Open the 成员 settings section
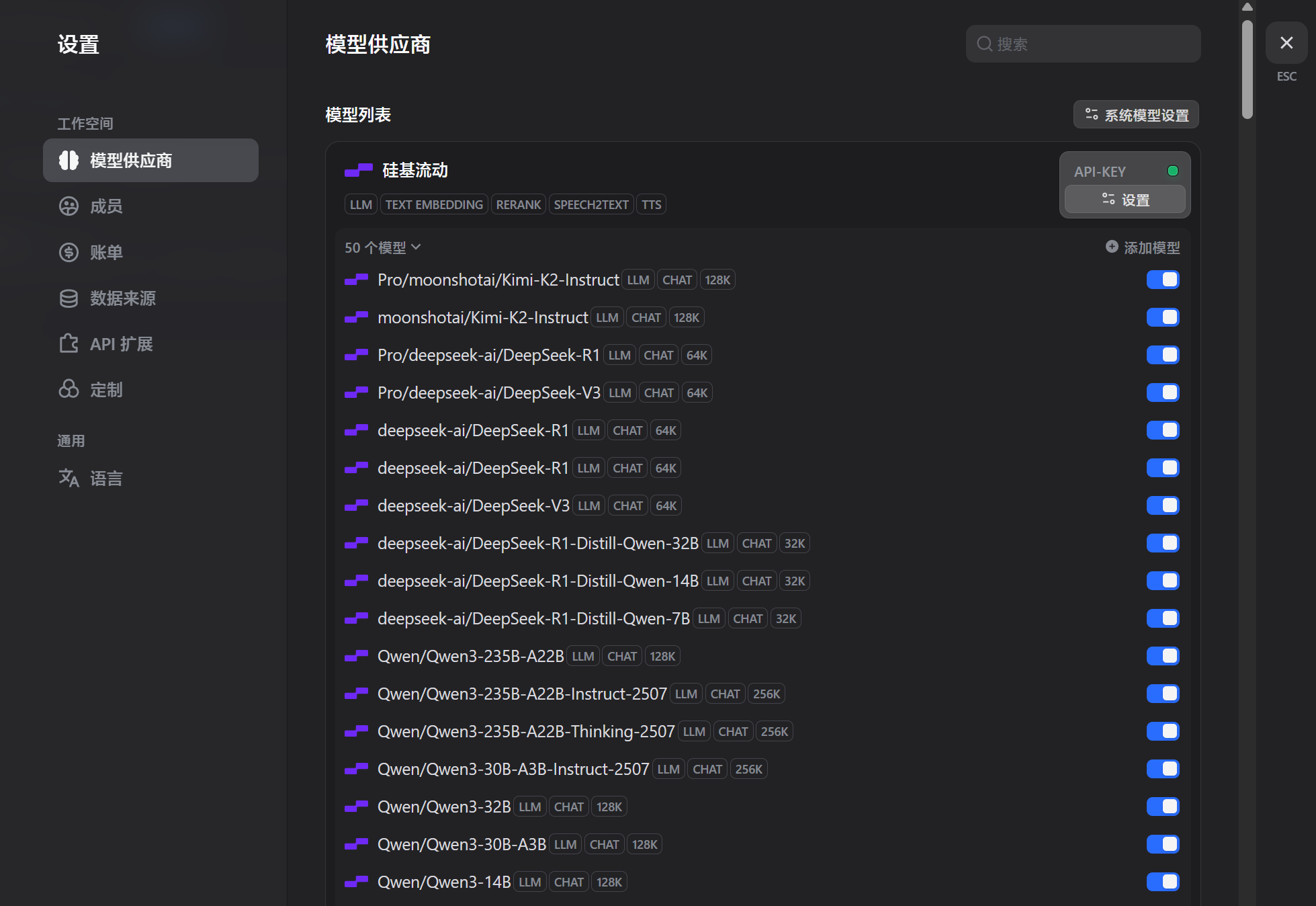Viewport: 1316px width, 906px height. pyautogui.click(x=106, y=206)
